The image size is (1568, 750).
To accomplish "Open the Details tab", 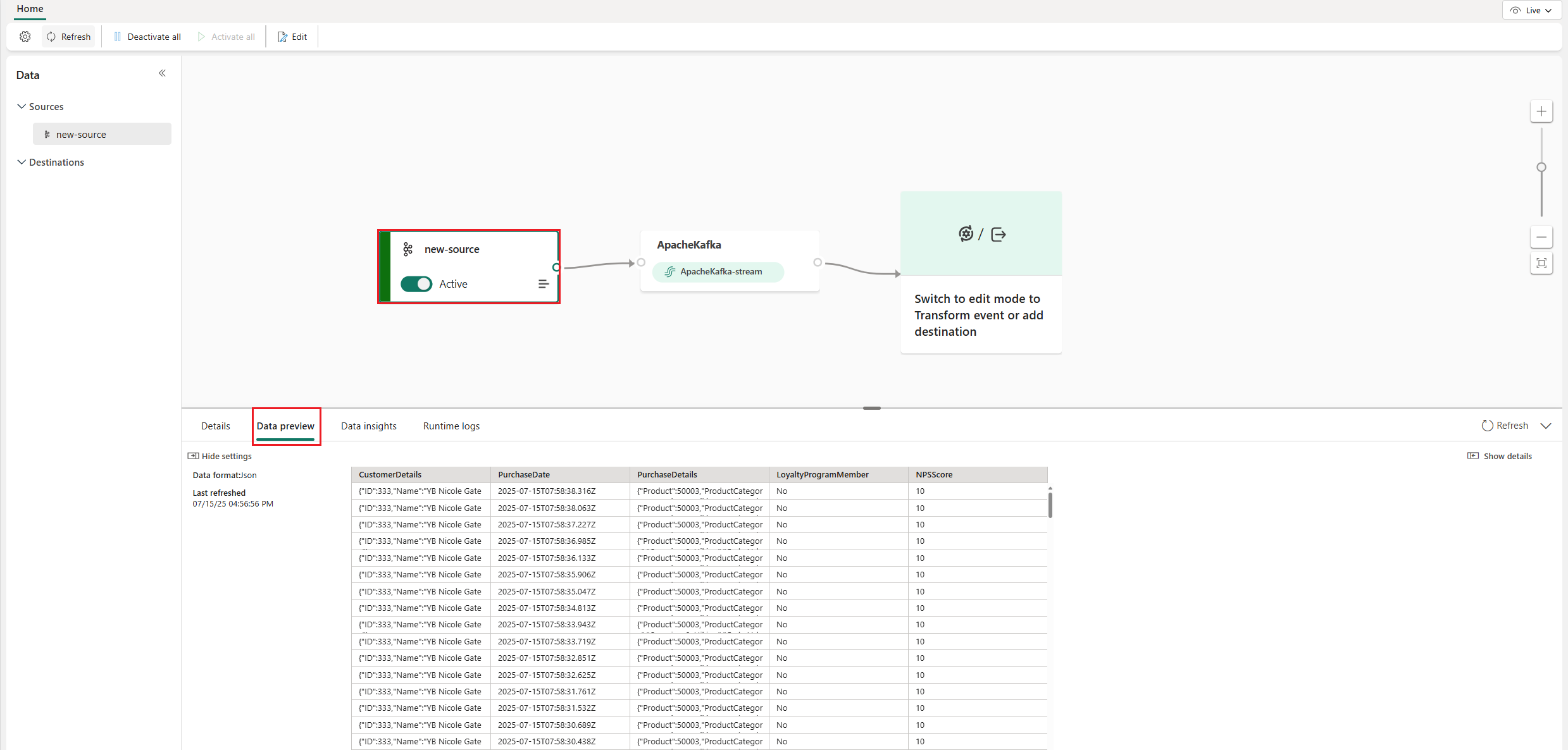I will [x=216, y=426].
